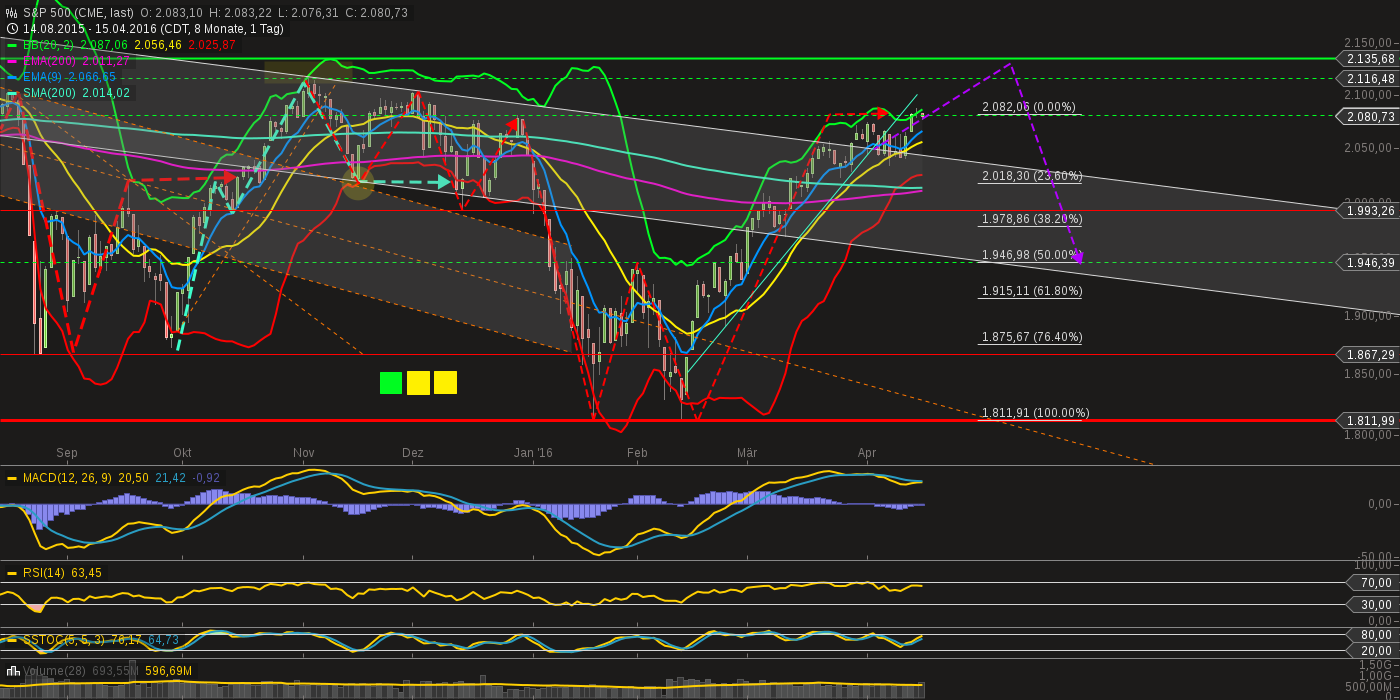Click the Jan '16 label on time axis
This screenshot has height=700, width=1400.
click(x=533, y=453)
